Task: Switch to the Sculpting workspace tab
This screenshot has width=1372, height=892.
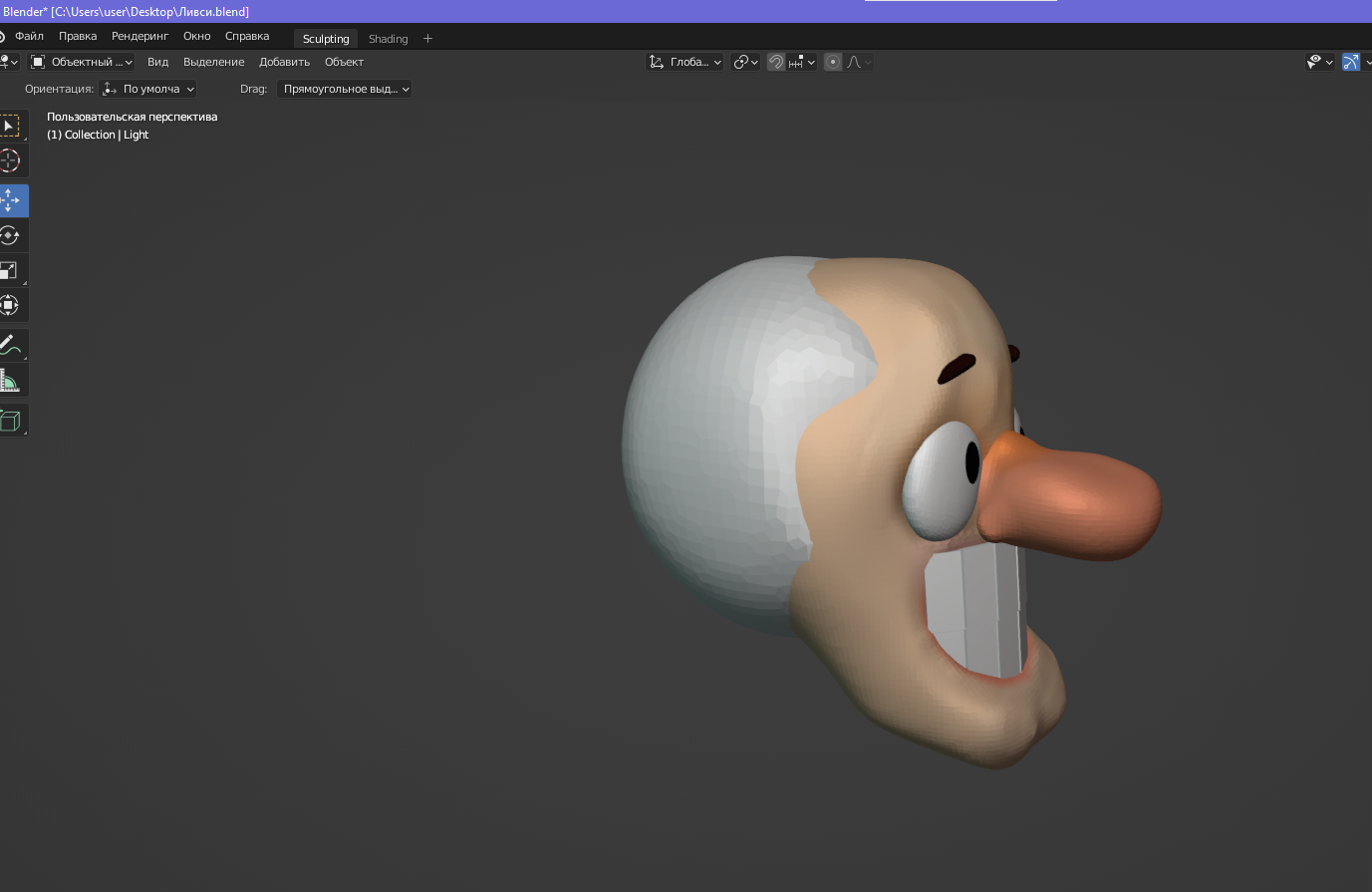Action: [326, 39]
